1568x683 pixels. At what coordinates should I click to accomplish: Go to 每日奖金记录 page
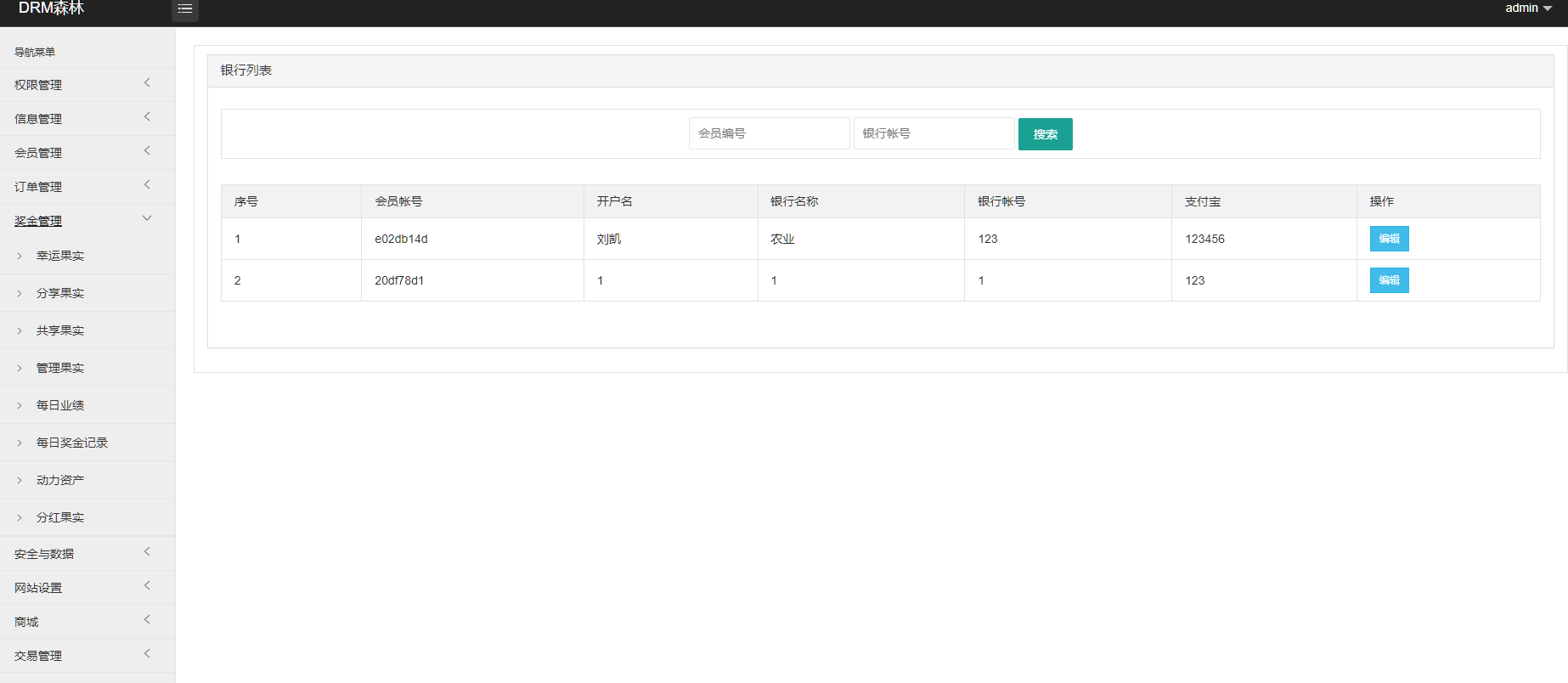71,443
